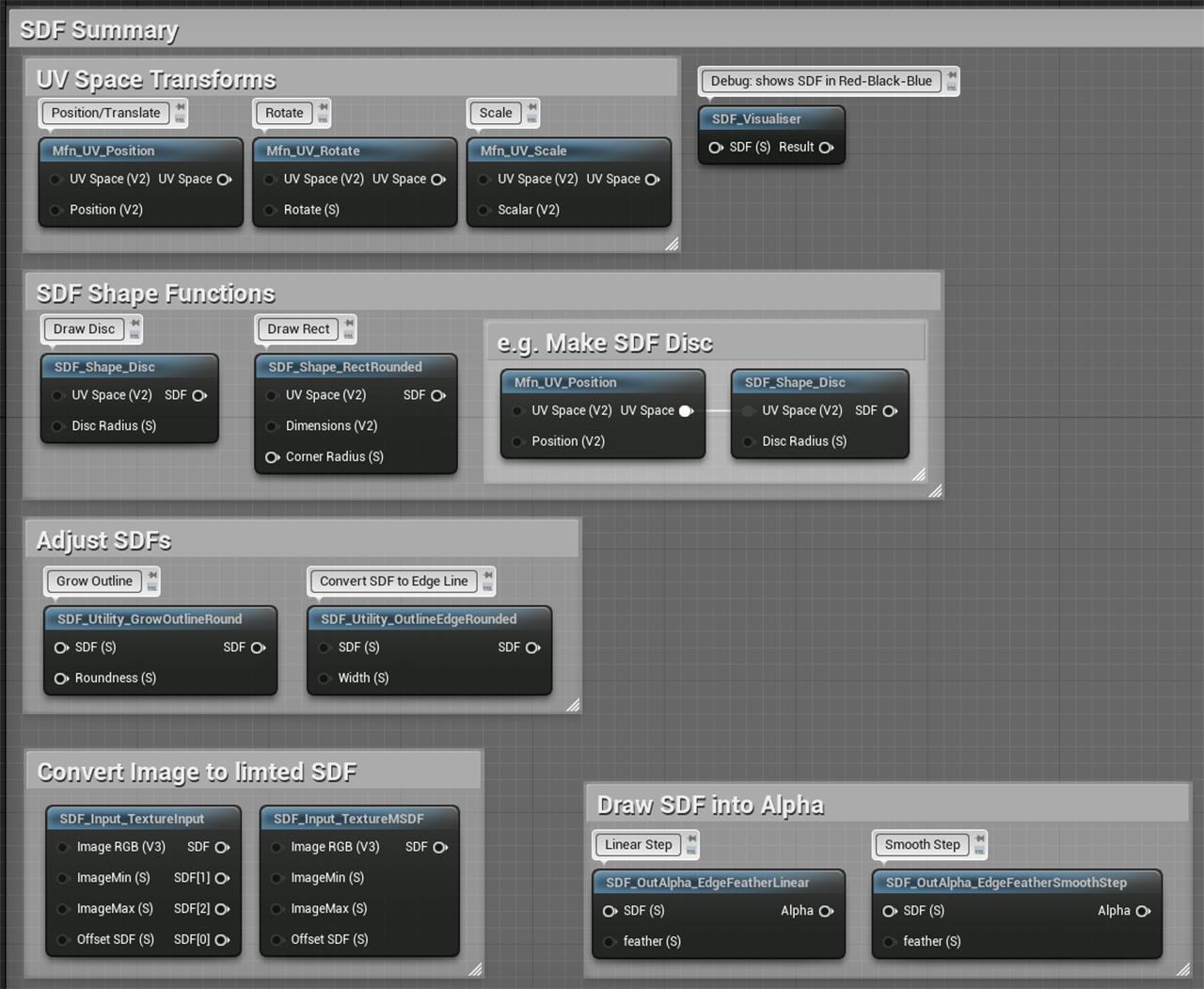Click the SDF input pin on SDF_Visualiser
Viewport: 1204px width, 989px height.
[x=716, y=148]
